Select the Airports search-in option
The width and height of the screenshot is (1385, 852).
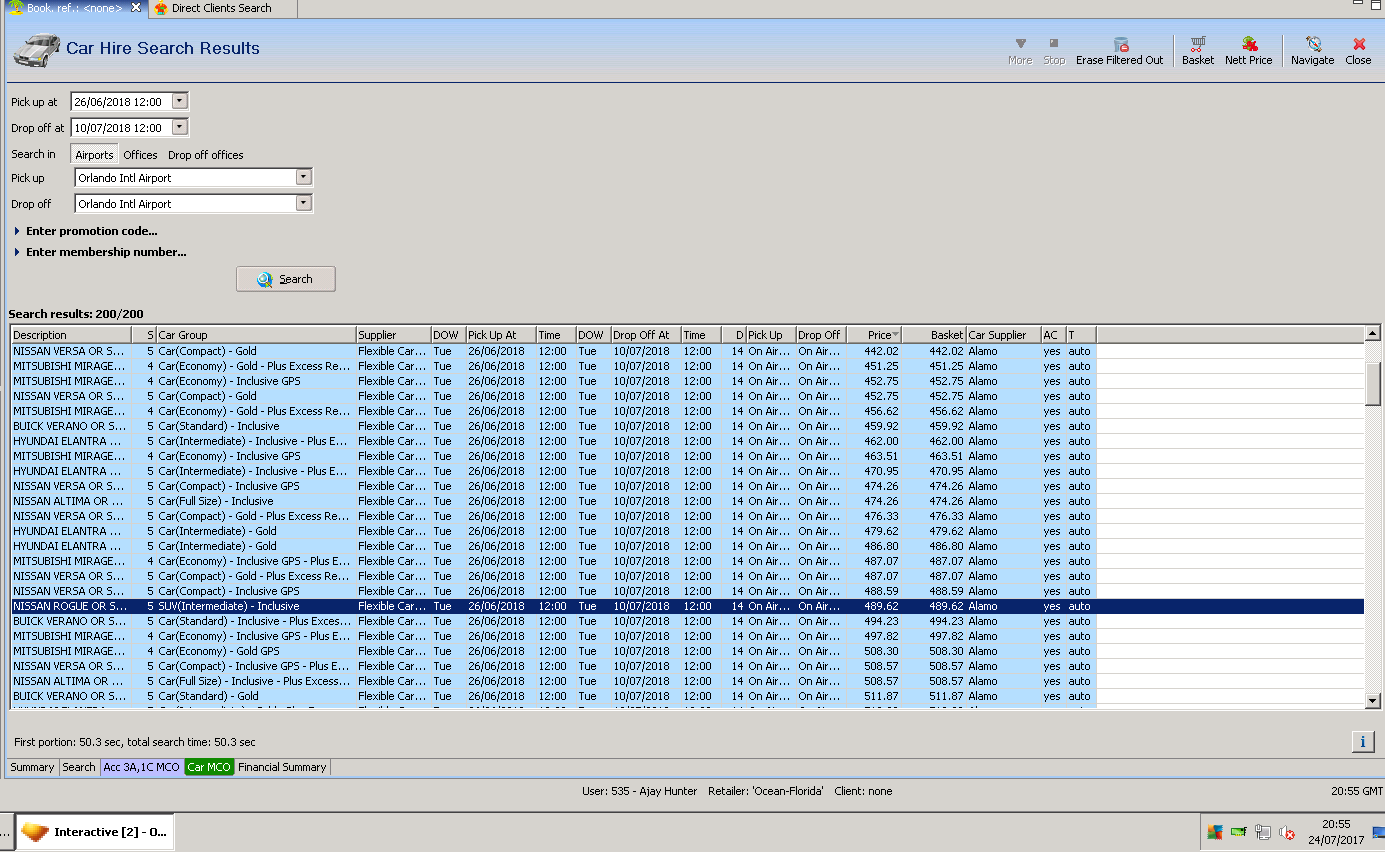tap(94, 155)
